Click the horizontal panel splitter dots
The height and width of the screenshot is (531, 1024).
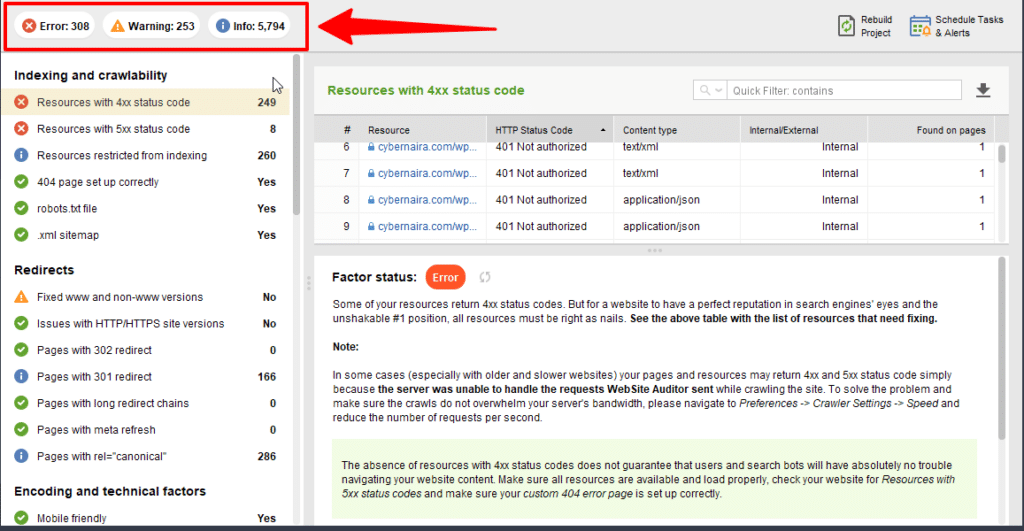(655, 250)
